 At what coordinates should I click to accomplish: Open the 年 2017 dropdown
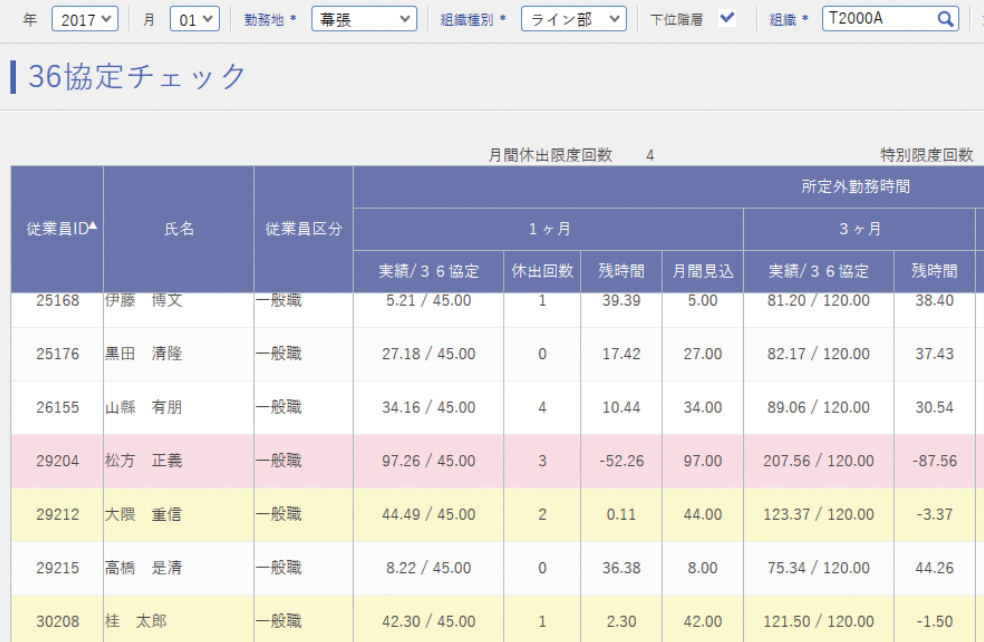point(84,19)
